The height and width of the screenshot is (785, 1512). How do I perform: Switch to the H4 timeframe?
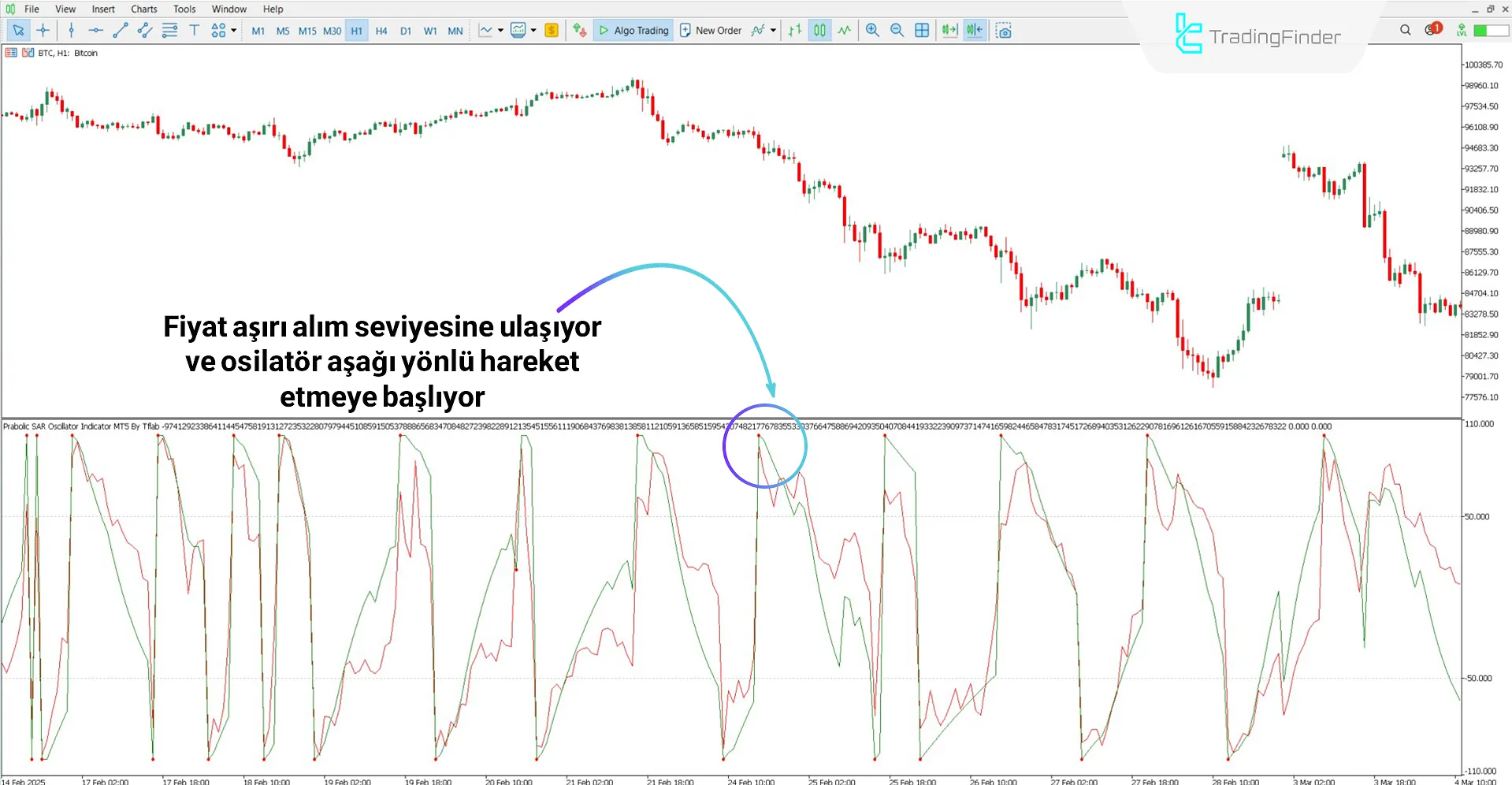tap(381, 31)
